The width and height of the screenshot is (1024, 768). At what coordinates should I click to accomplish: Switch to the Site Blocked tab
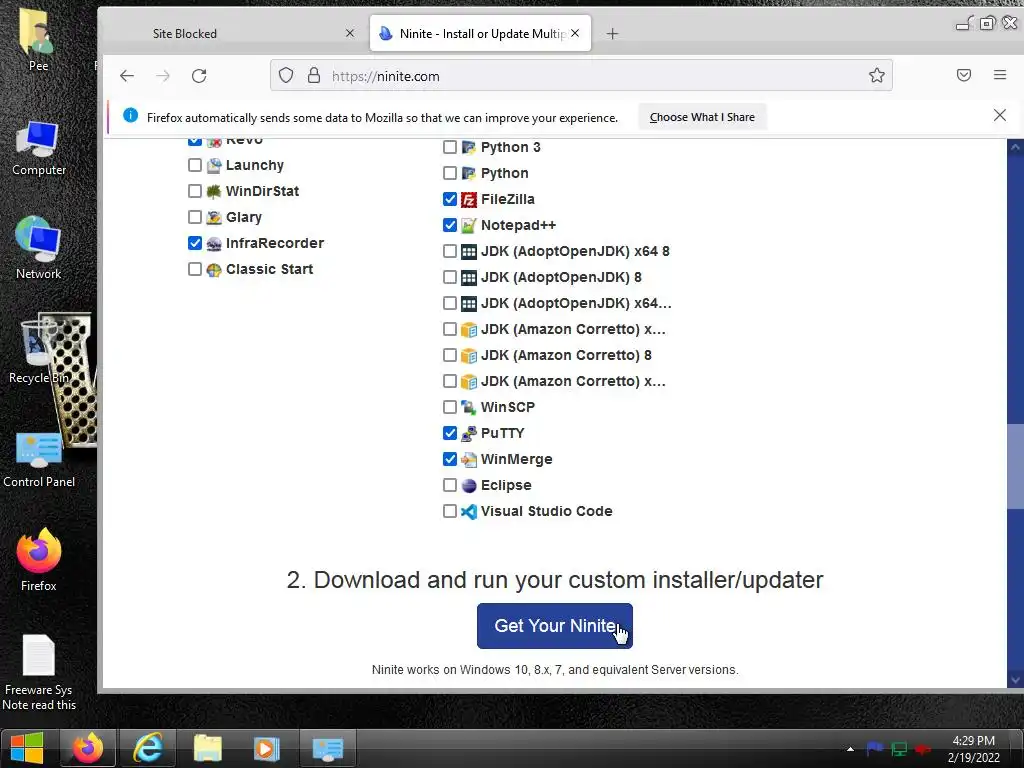tap(236, 33)
